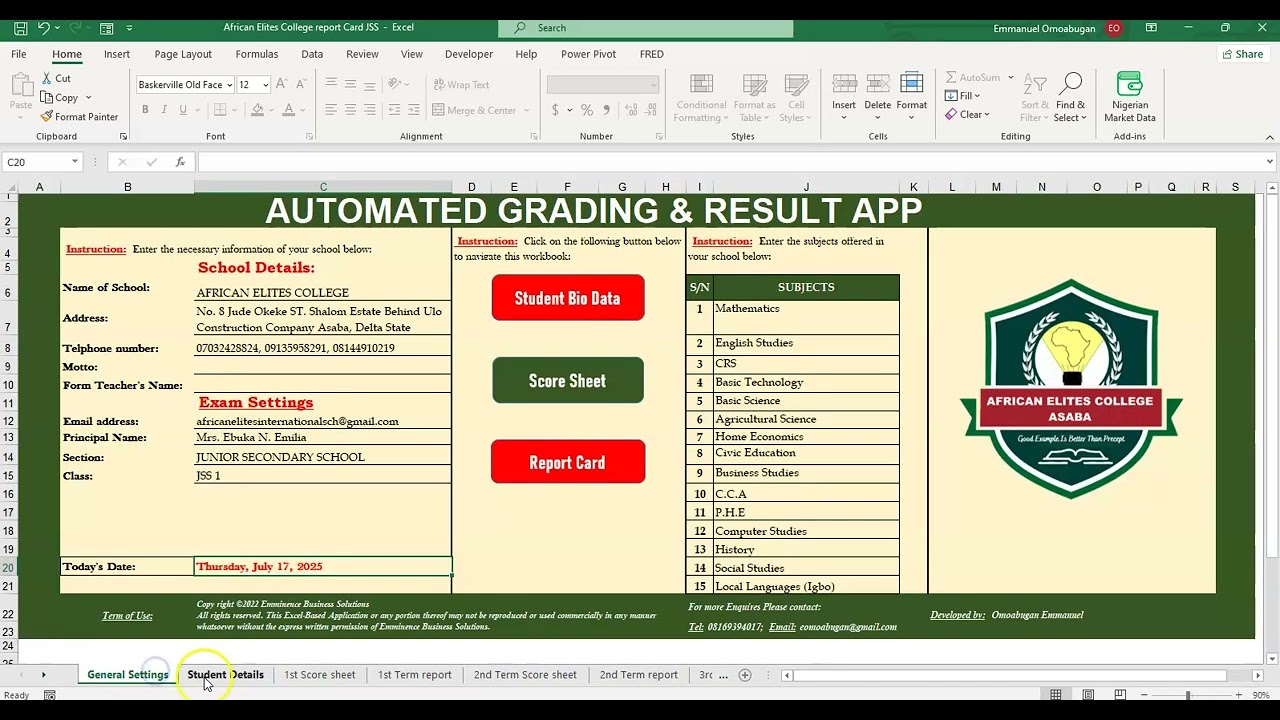Screen dimensions: 1280x720
Task: Click the Score Sheet button
Action: coord(567,381)
